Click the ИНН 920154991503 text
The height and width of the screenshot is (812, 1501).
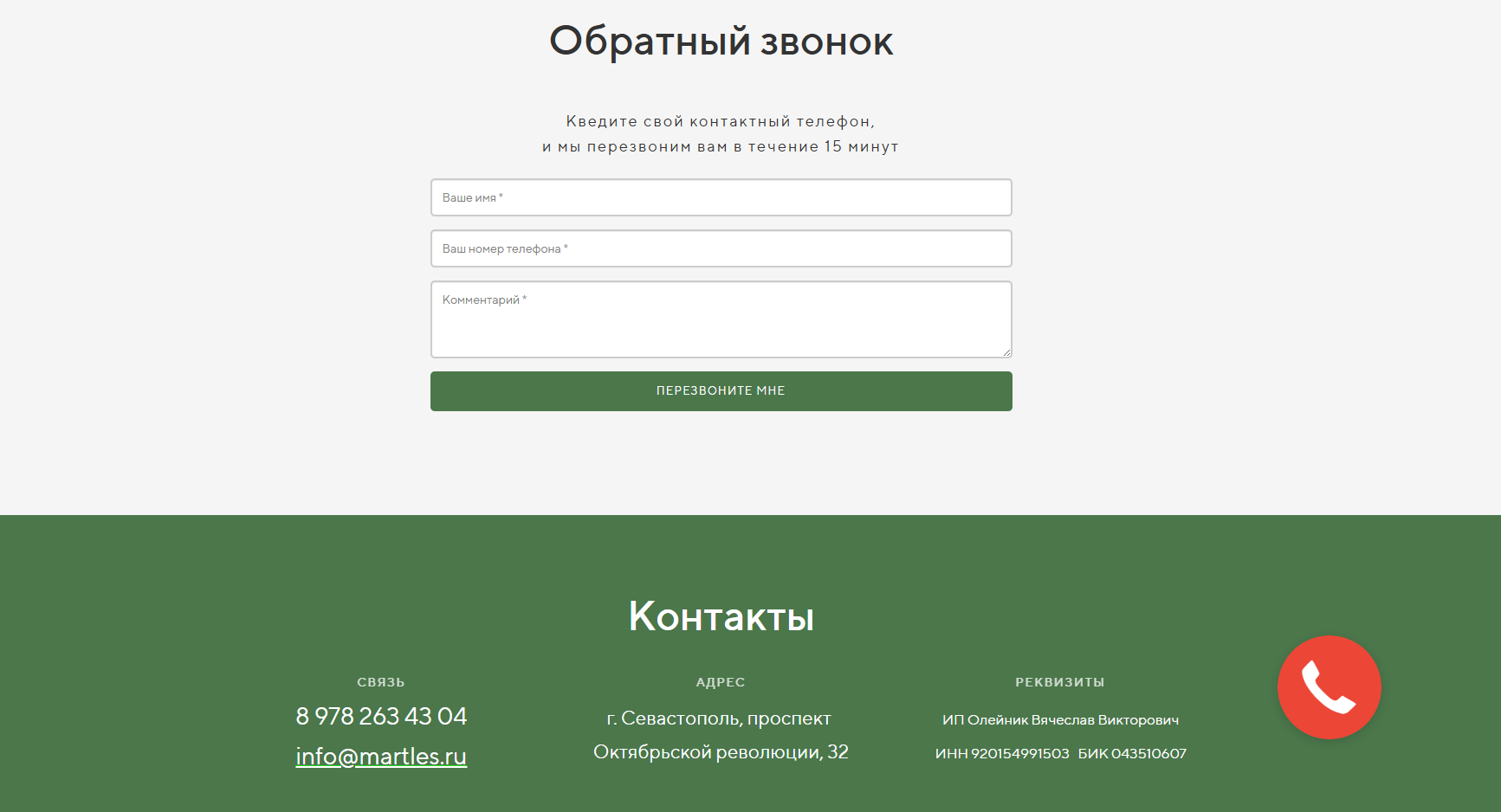pos(1005,753)
